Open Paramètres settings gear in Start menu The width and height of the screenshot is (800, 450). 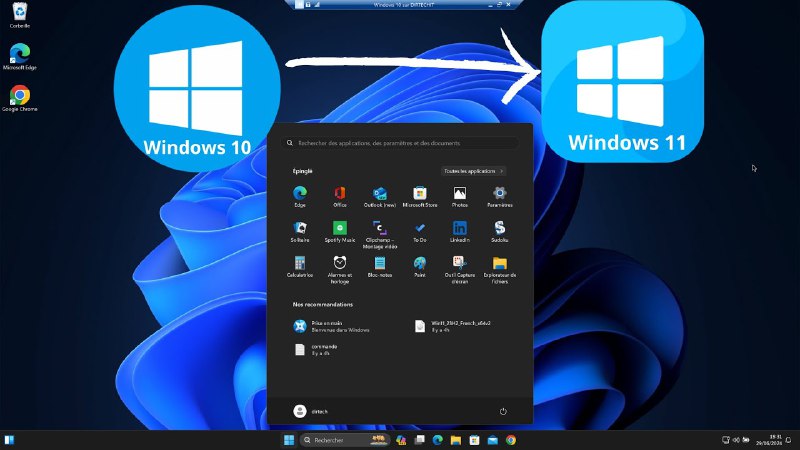[x=499, y=196]
